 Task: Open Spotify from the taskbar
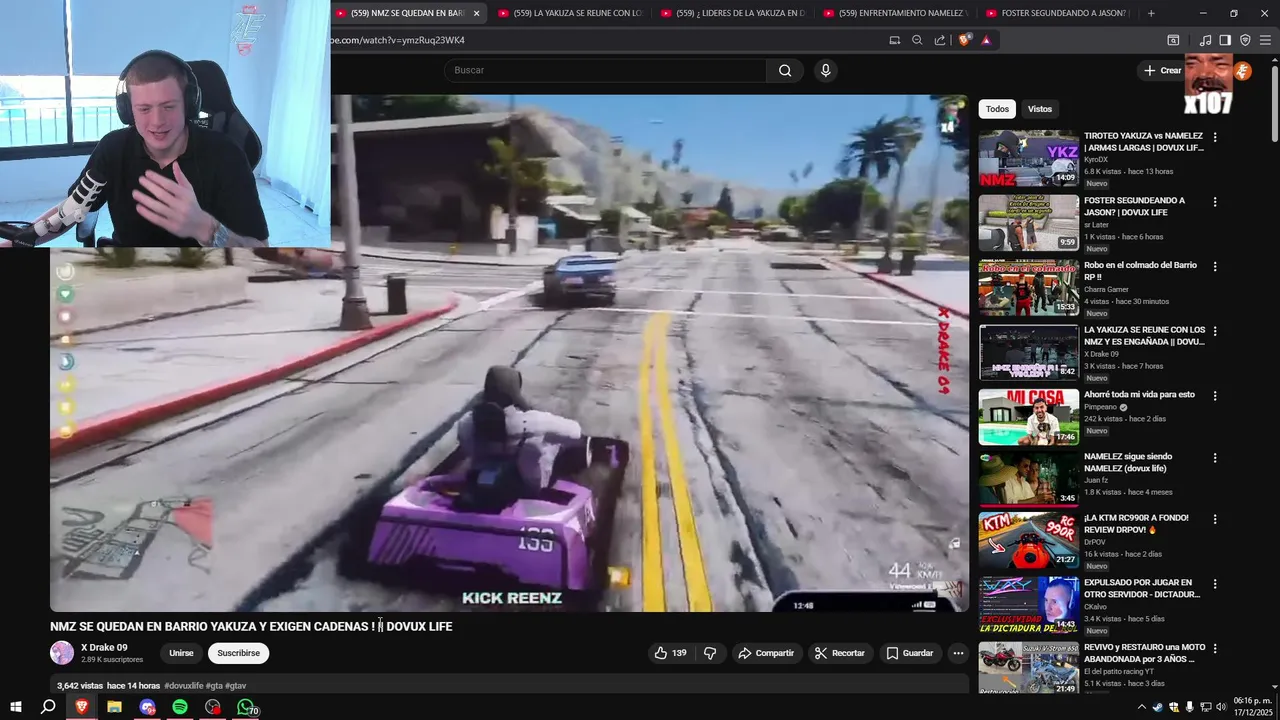(180, 707)
